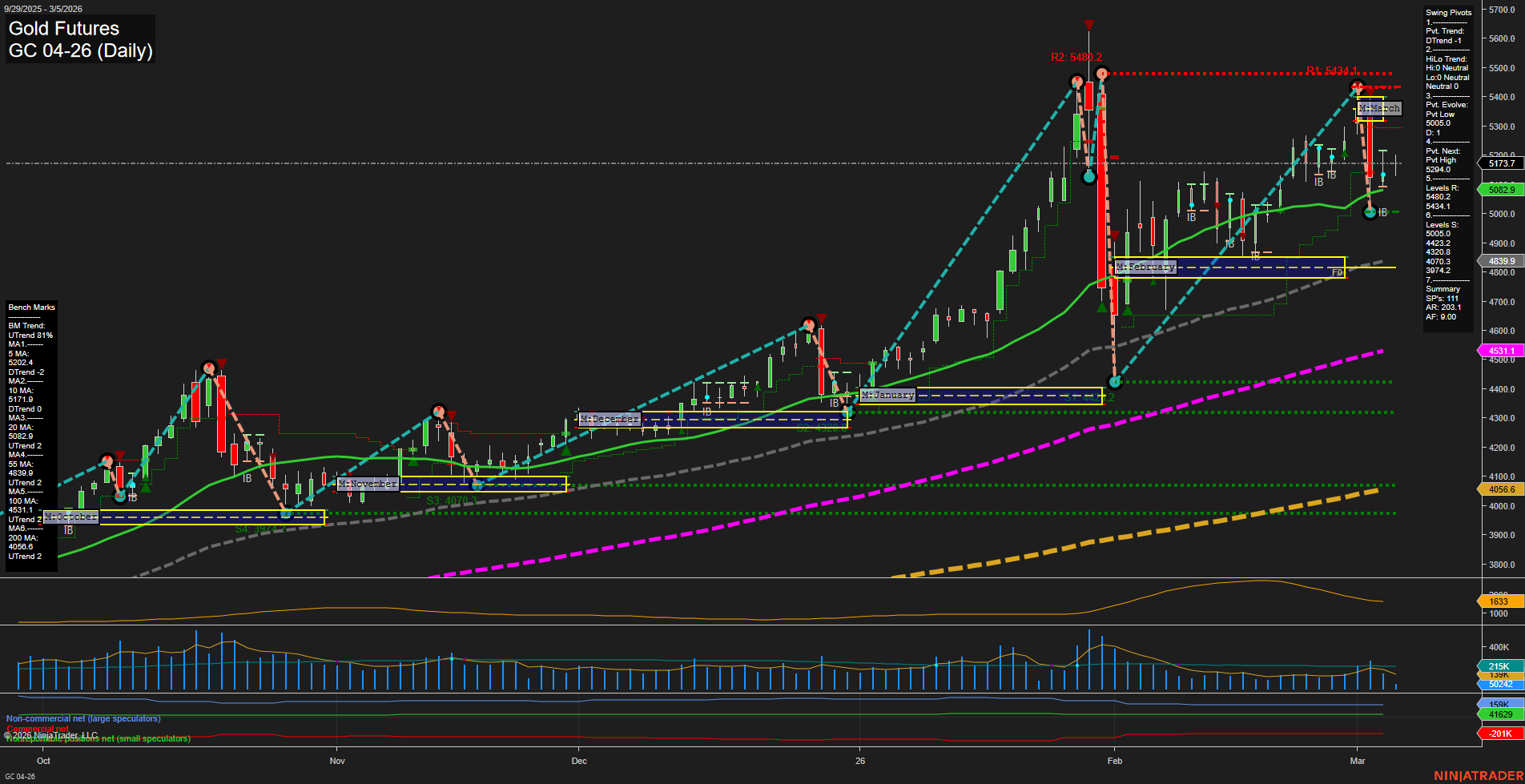Click the M:February monthly range label box
Image resolution: width=1525 pixels, height=784 pixels.
(1145, 266)
